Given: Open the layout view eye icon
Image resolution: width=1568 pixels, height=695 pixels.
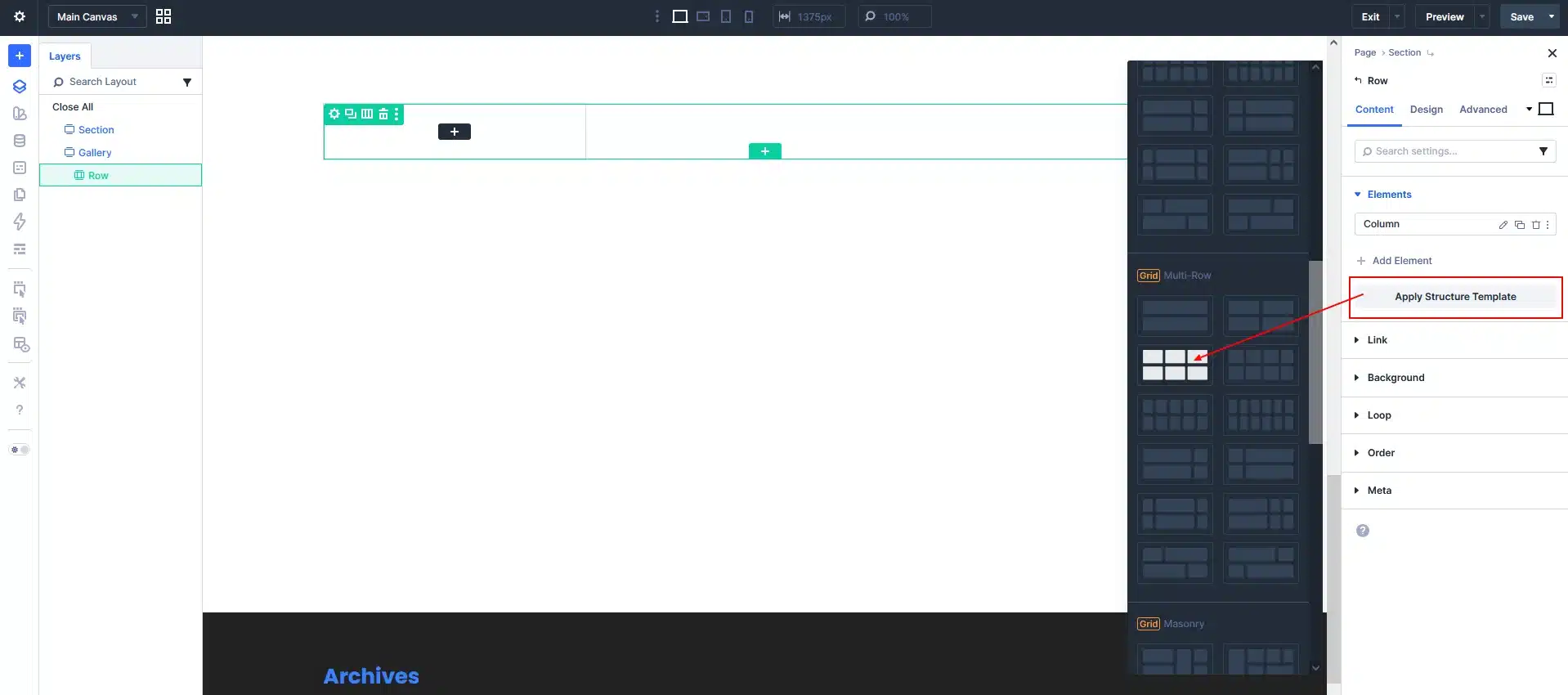Looking at the screenshot, I should pos(21,344).
